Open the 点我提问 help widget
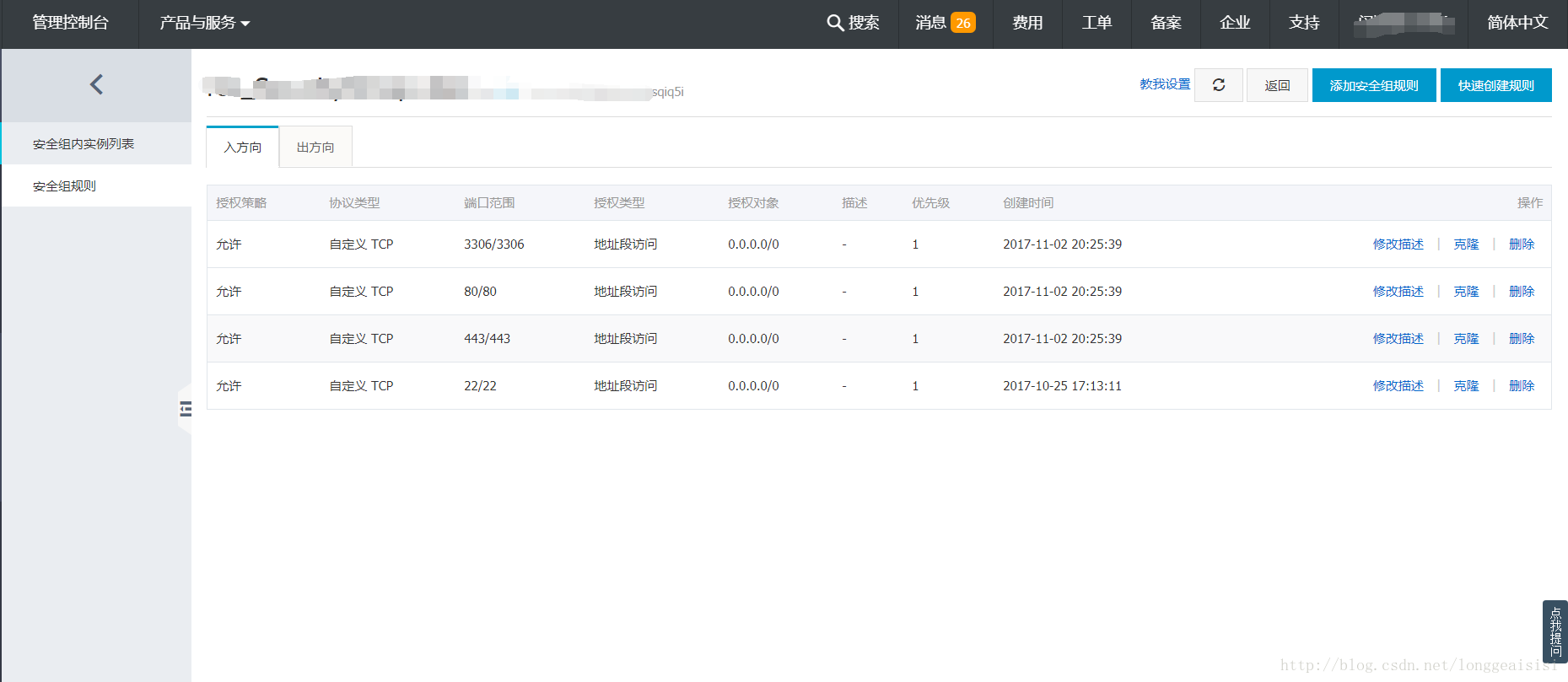This screenshot has width=1568, height=682. pos(1555,632)
